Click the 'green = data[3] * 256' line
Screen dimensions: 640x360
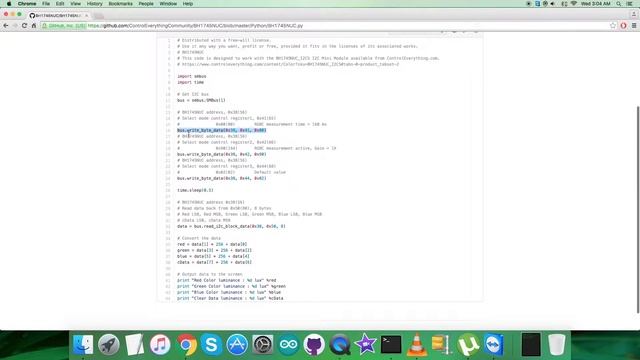click(x=214, y=250)
